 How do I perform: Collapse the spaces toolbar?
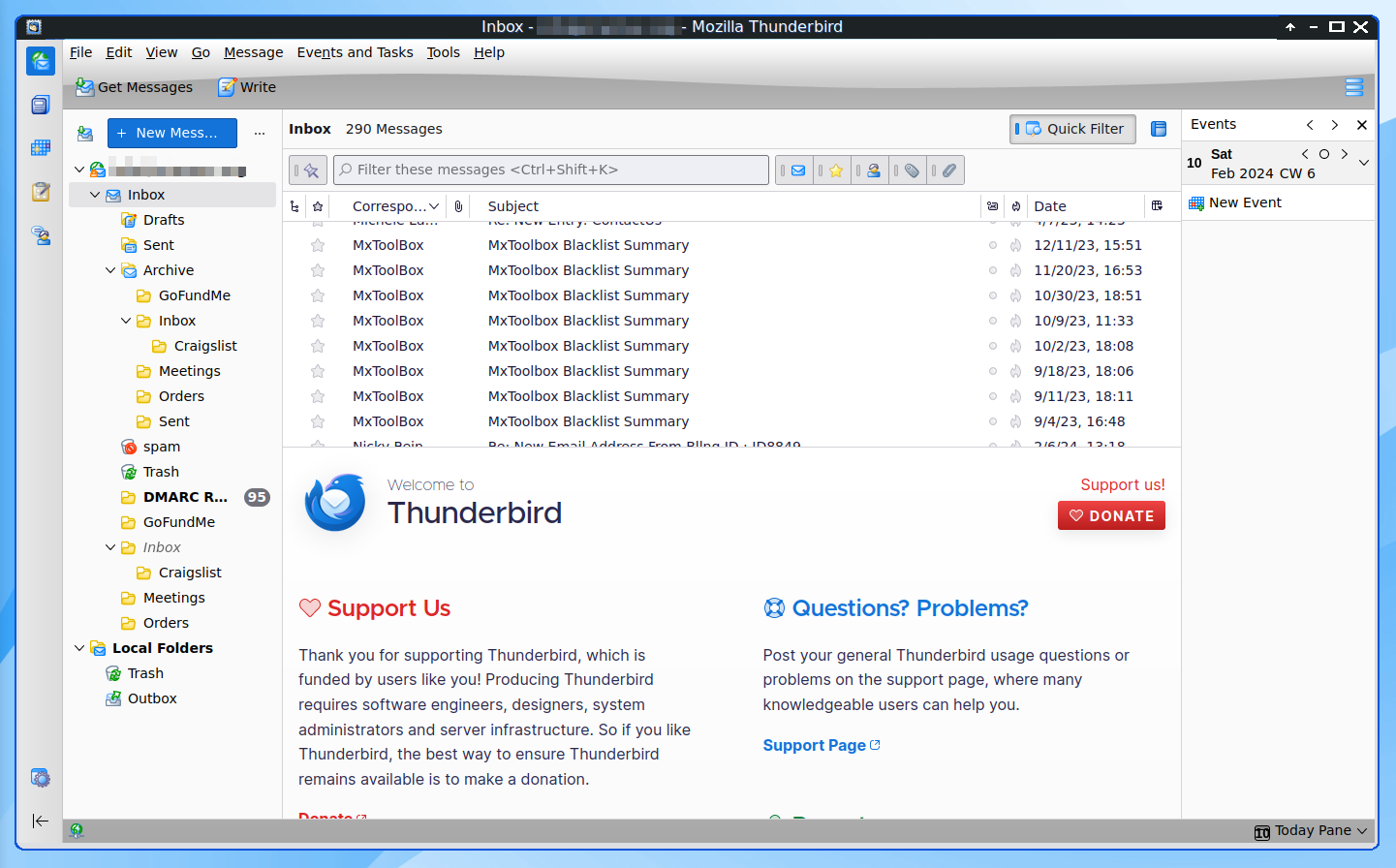(40, 821)
